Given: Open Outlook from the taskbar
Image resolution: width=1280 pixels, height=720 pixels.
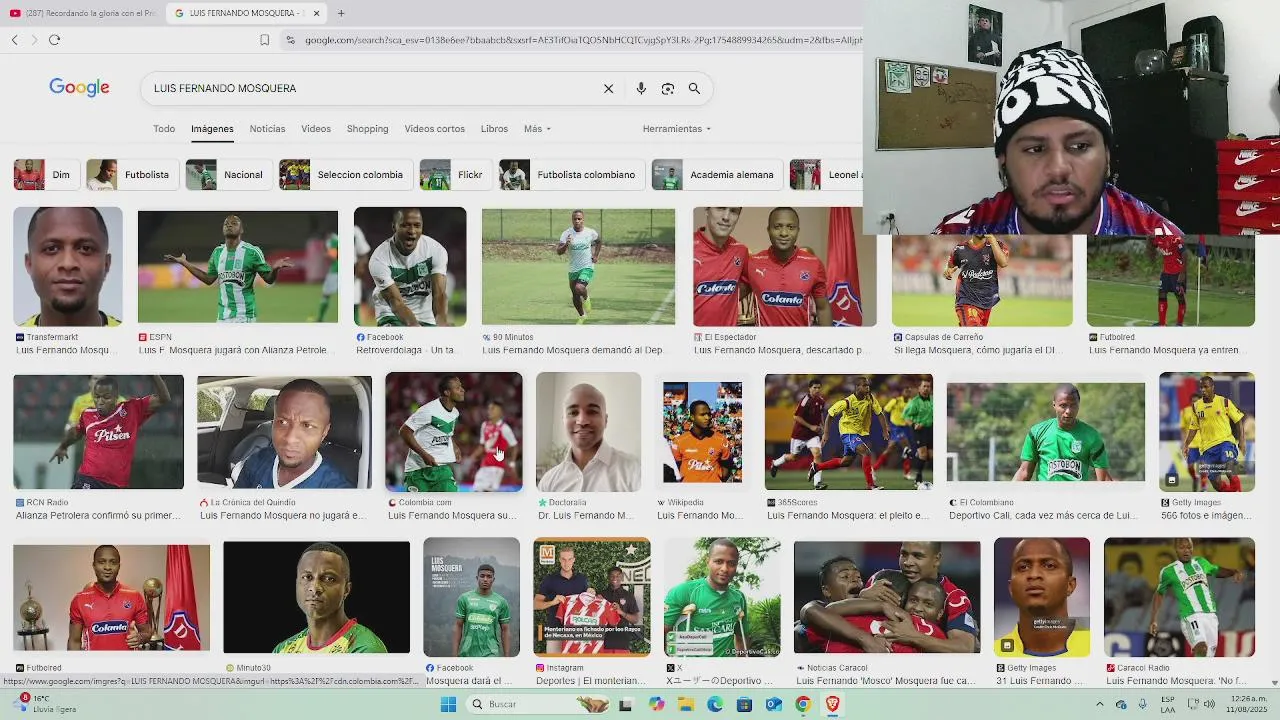Looking at the screenshot, I should coord(773,704).
